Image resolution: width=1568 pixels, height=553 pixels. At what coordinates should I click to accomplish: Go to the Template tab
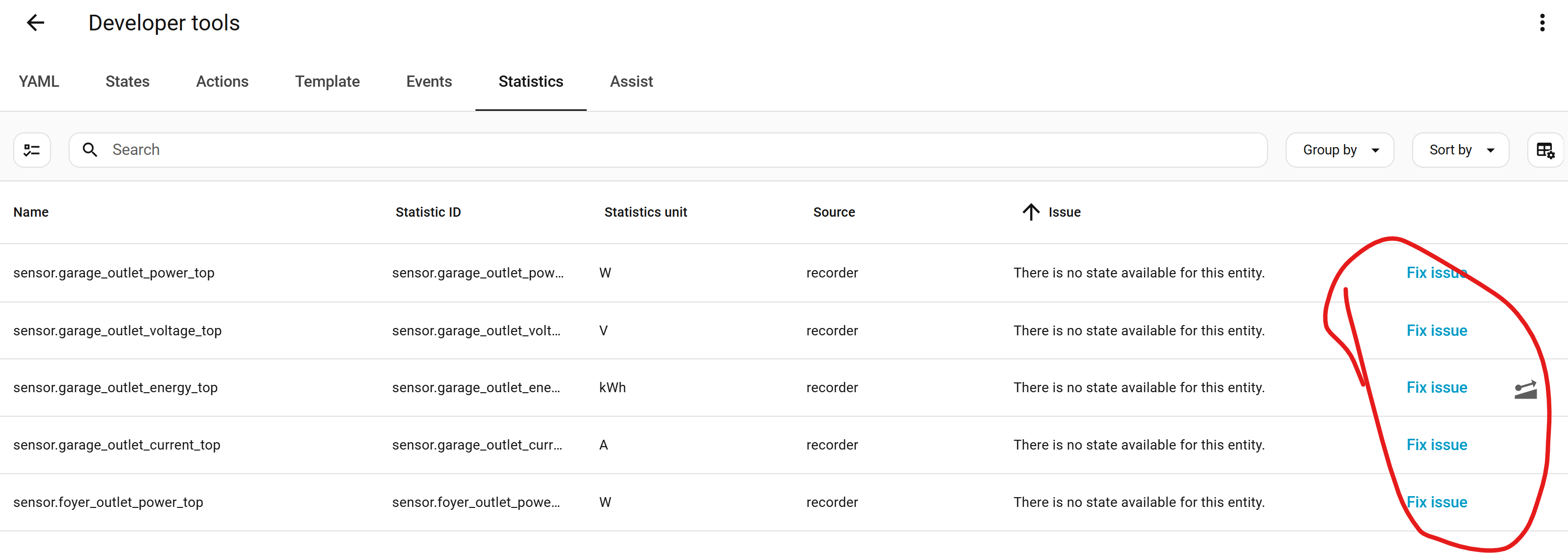327,81
